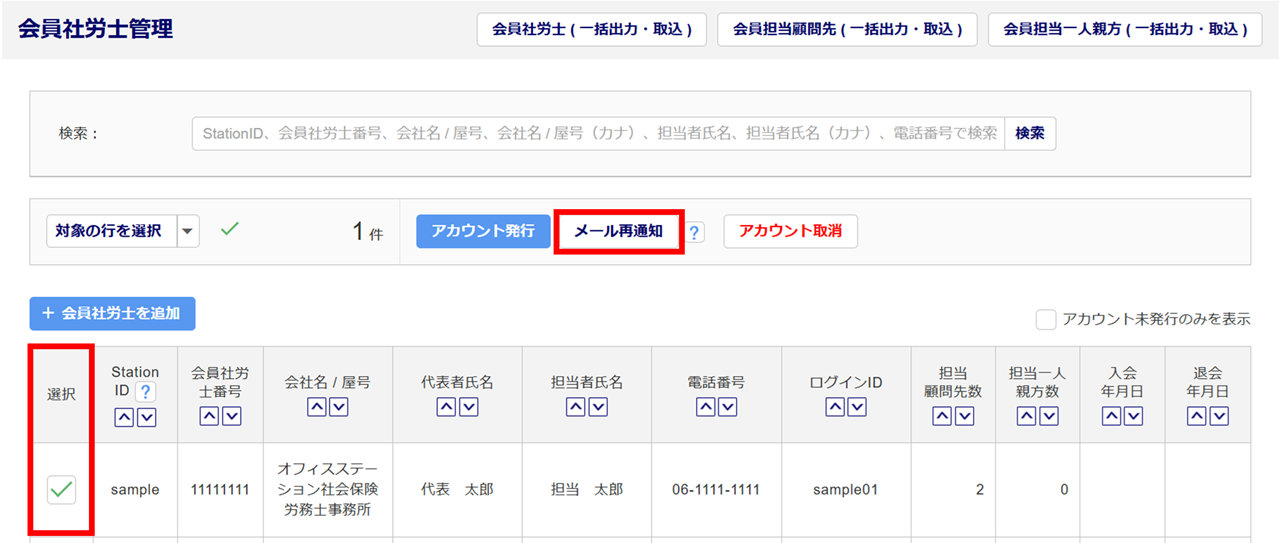1280x543 pixels.
Task: Sort 退会年月日 column ascending
Action: (x=1196, y=417)
